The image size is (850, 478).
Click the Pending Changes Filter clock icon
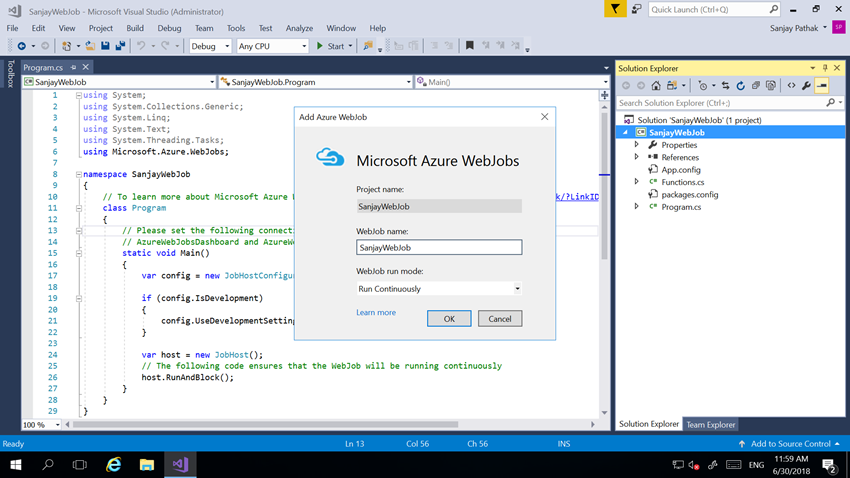[703, 86]
